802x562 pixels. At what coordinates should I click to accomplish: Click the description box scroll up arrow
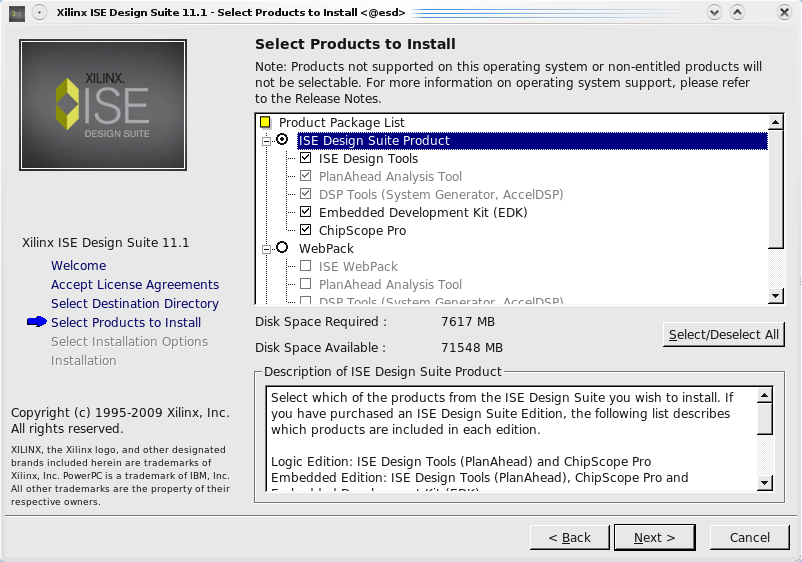pyautogui.click(x=765, y=395)
